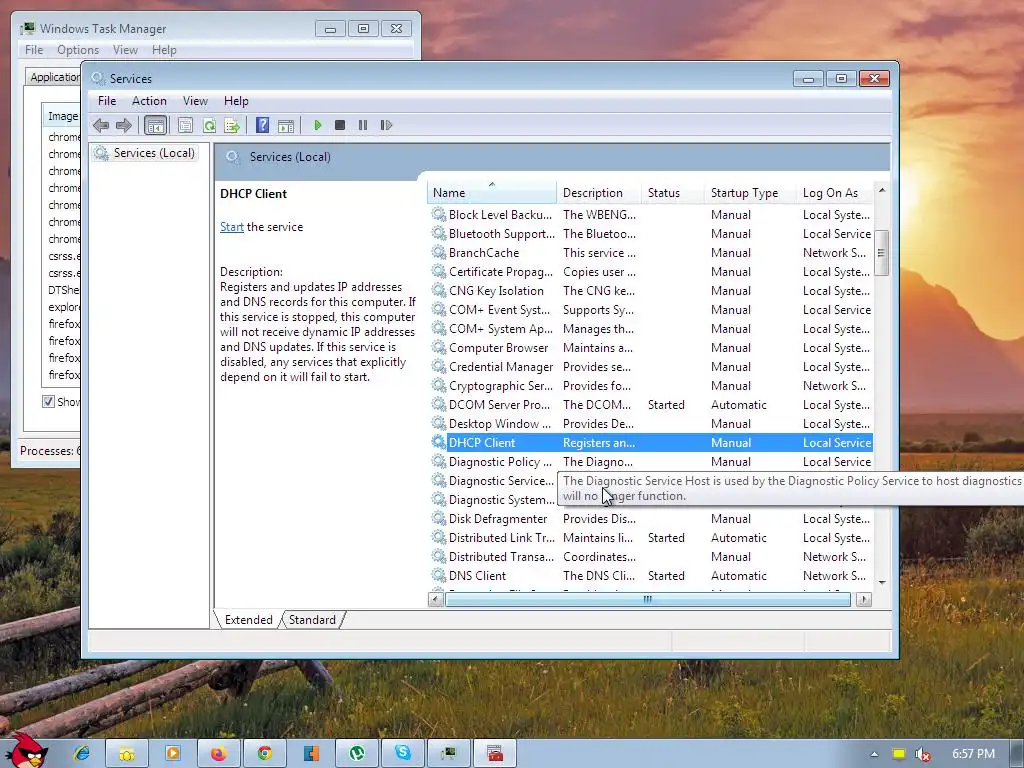This screenshot has height=768, width=1024.
Task: Click the Diagnostic System Host gear icon
Action: [439, 499]
